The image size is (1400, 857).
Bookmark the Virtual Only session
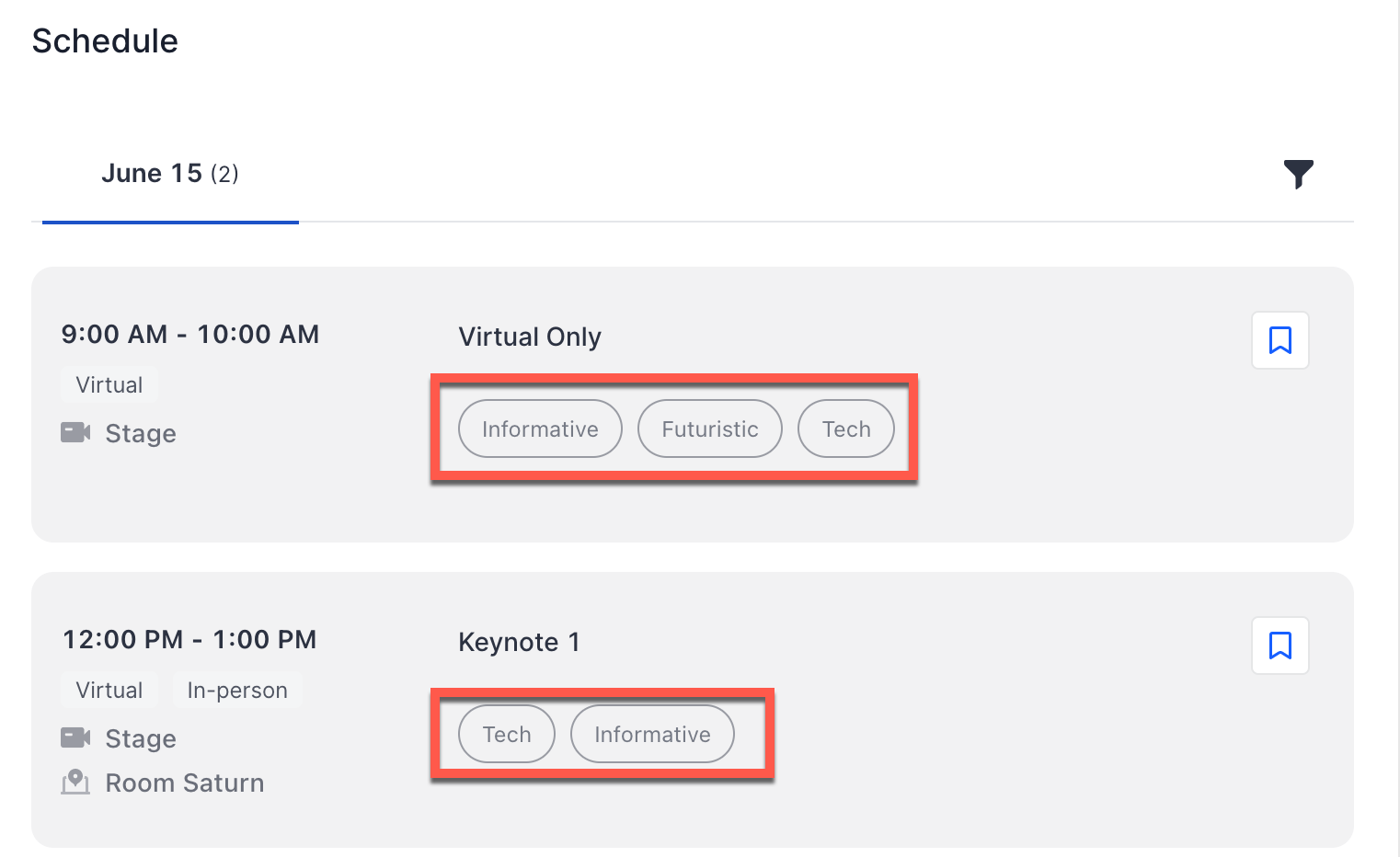click(1280, 340)
